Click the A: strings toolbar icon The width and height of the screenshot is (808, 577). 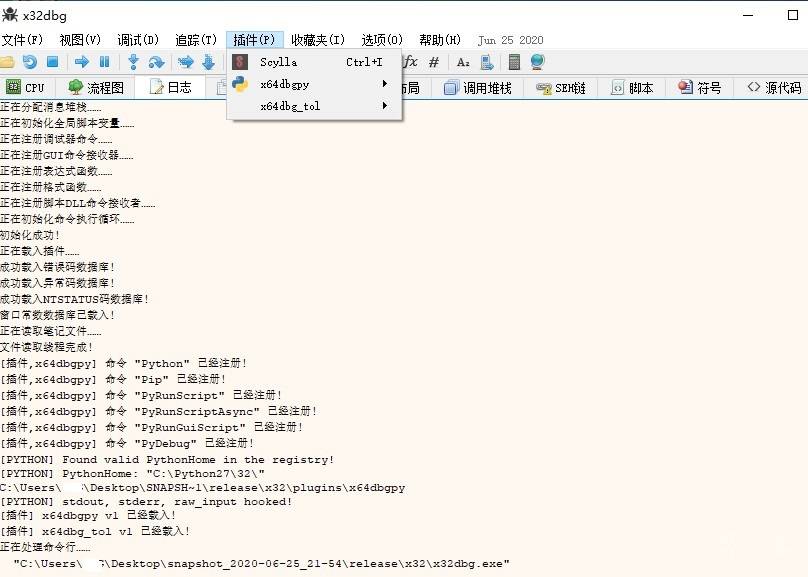click(463, 62)
